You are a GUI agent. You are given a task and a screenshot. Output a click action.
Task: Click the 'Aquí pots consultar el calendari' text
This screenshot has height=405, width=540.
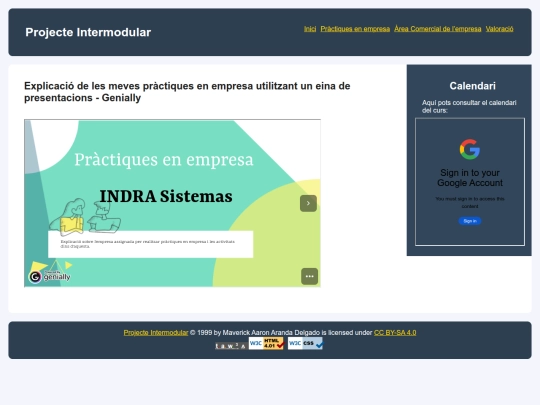point(469,106)
